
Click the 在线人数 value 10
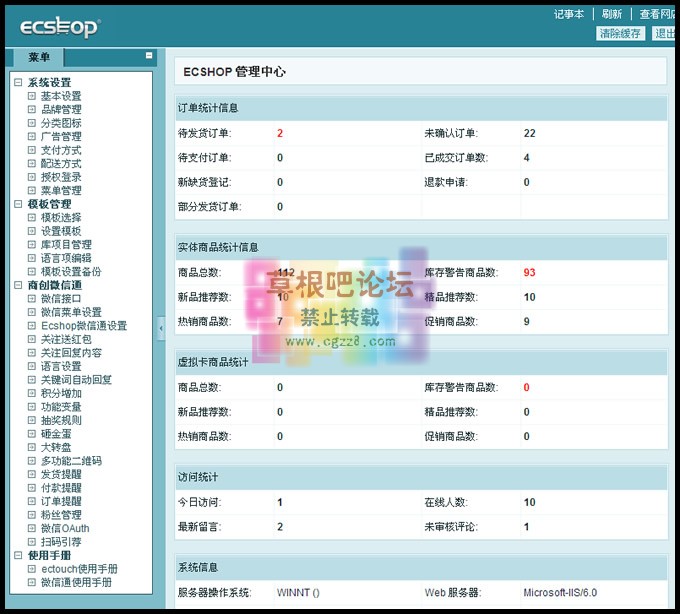point(529,503)
